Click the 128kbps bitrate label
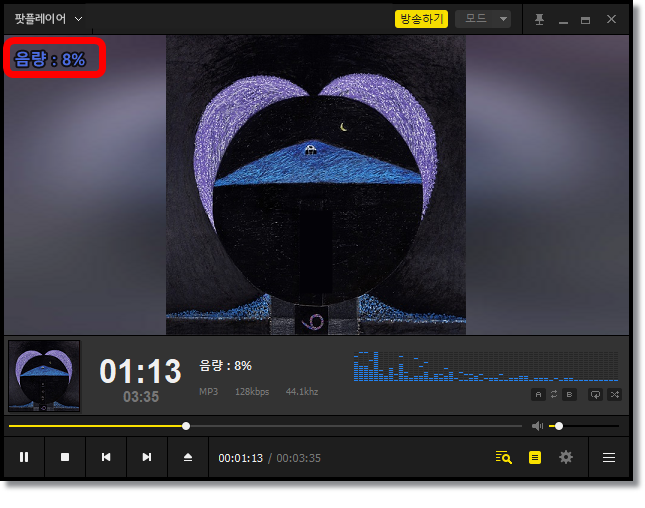The height and width of the screenshot is (508, 645). coord(252,392)
